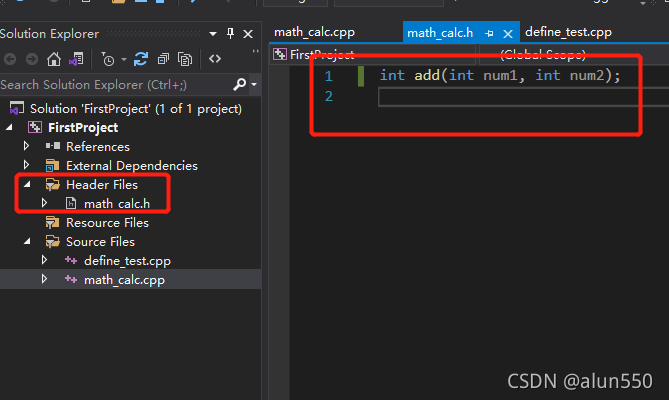Select the FirstProject project row

point(83,128)
